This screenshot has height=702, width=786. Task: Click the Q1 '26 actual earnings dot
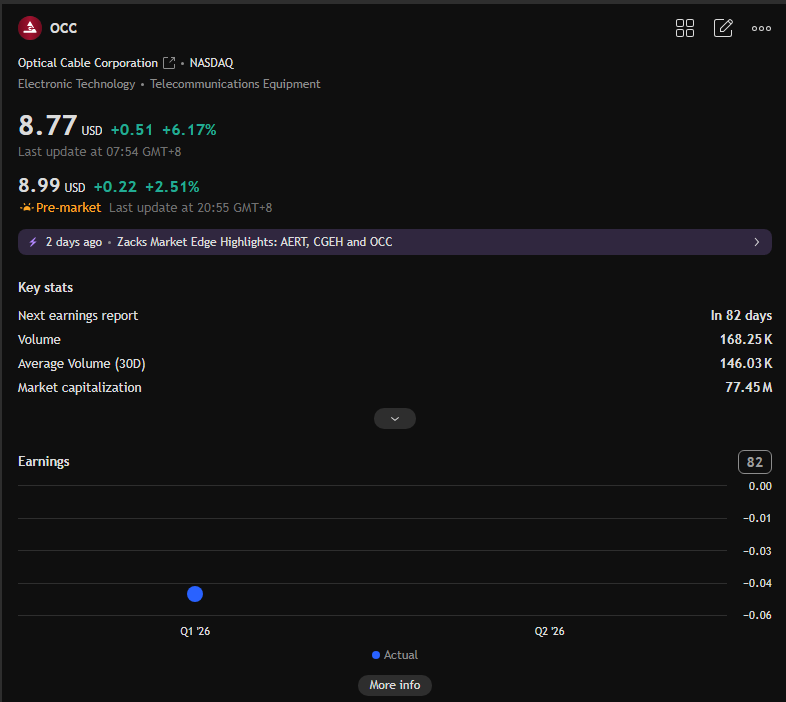[195, 594]
